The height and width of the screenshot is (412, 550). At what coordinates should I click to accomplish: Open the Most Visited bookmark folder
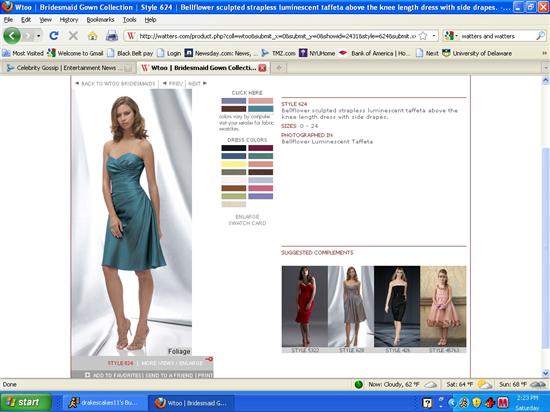click(x=23, y=53)
